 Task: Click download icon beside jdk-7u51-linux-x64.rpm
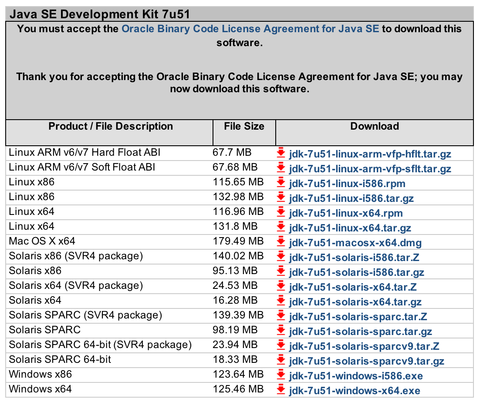click(x=281, y=212)
